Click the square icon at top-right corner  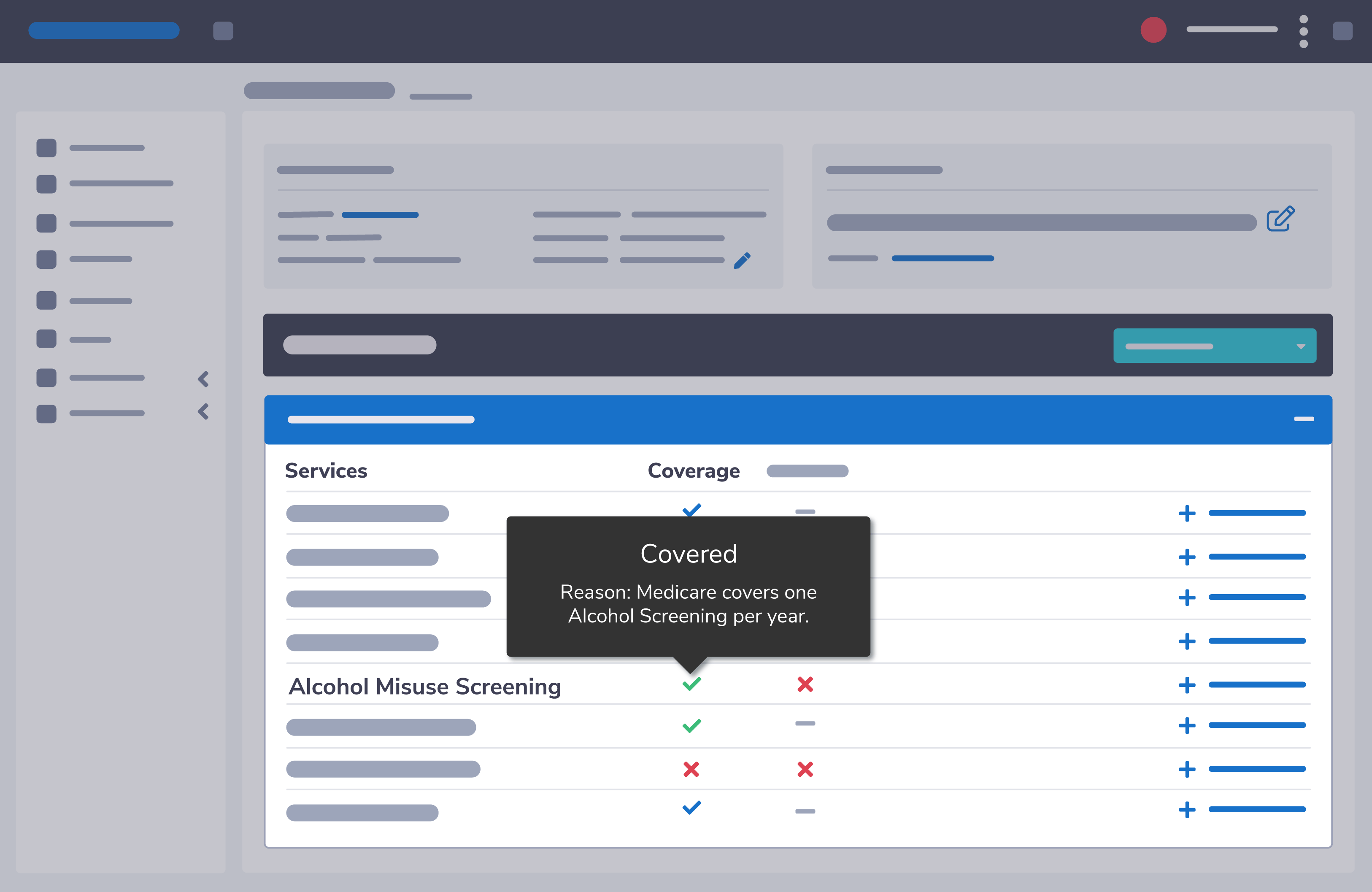pos(1342,31)
